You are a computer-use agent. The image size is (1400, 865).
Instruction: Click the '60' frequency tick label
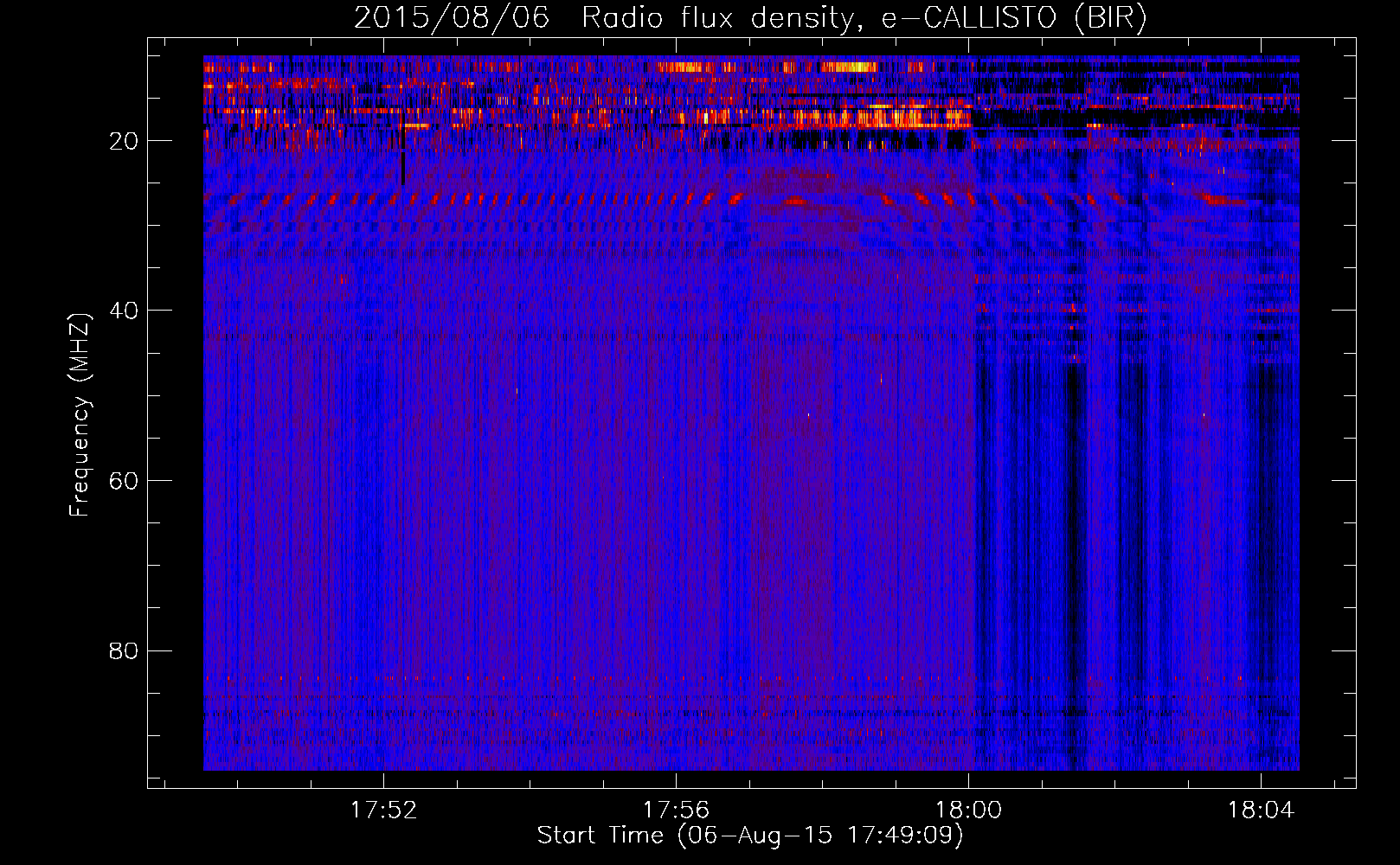[x=124, y=481]
